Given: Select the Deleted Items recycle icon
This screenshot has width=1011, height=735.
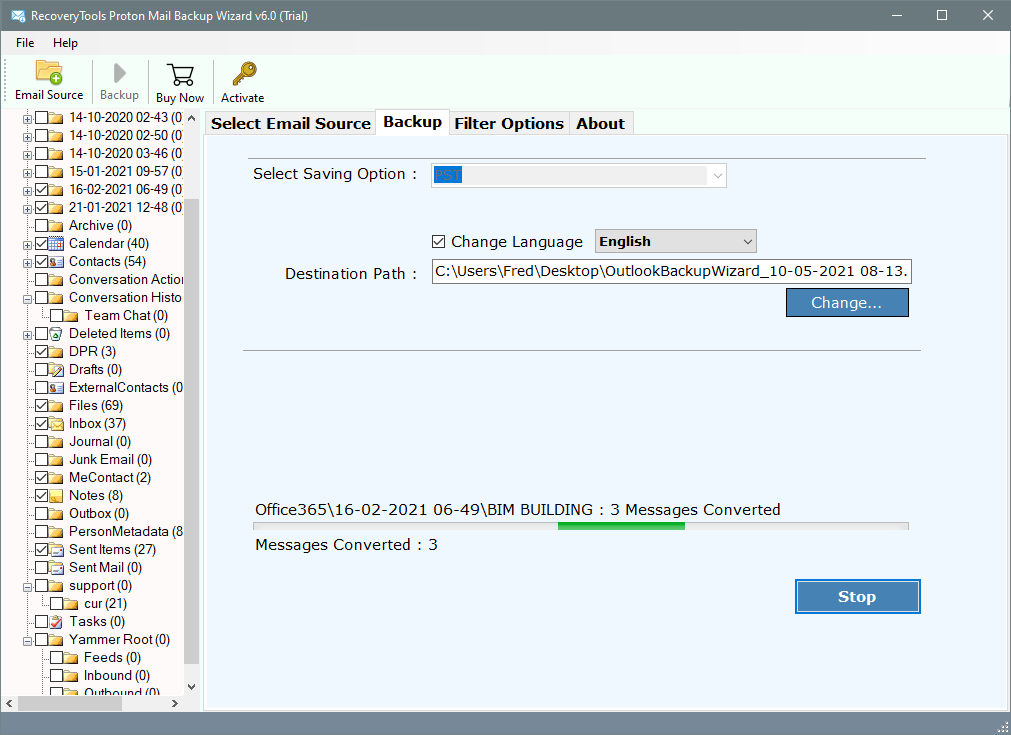Looking at the screenshot, I should (x=56, y=334).
